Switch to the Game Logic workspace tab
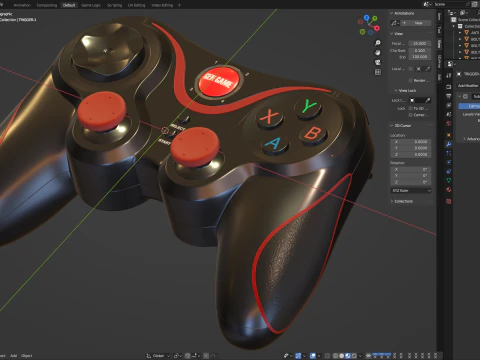This screenshot has width=480, height=360. point(91,5)
